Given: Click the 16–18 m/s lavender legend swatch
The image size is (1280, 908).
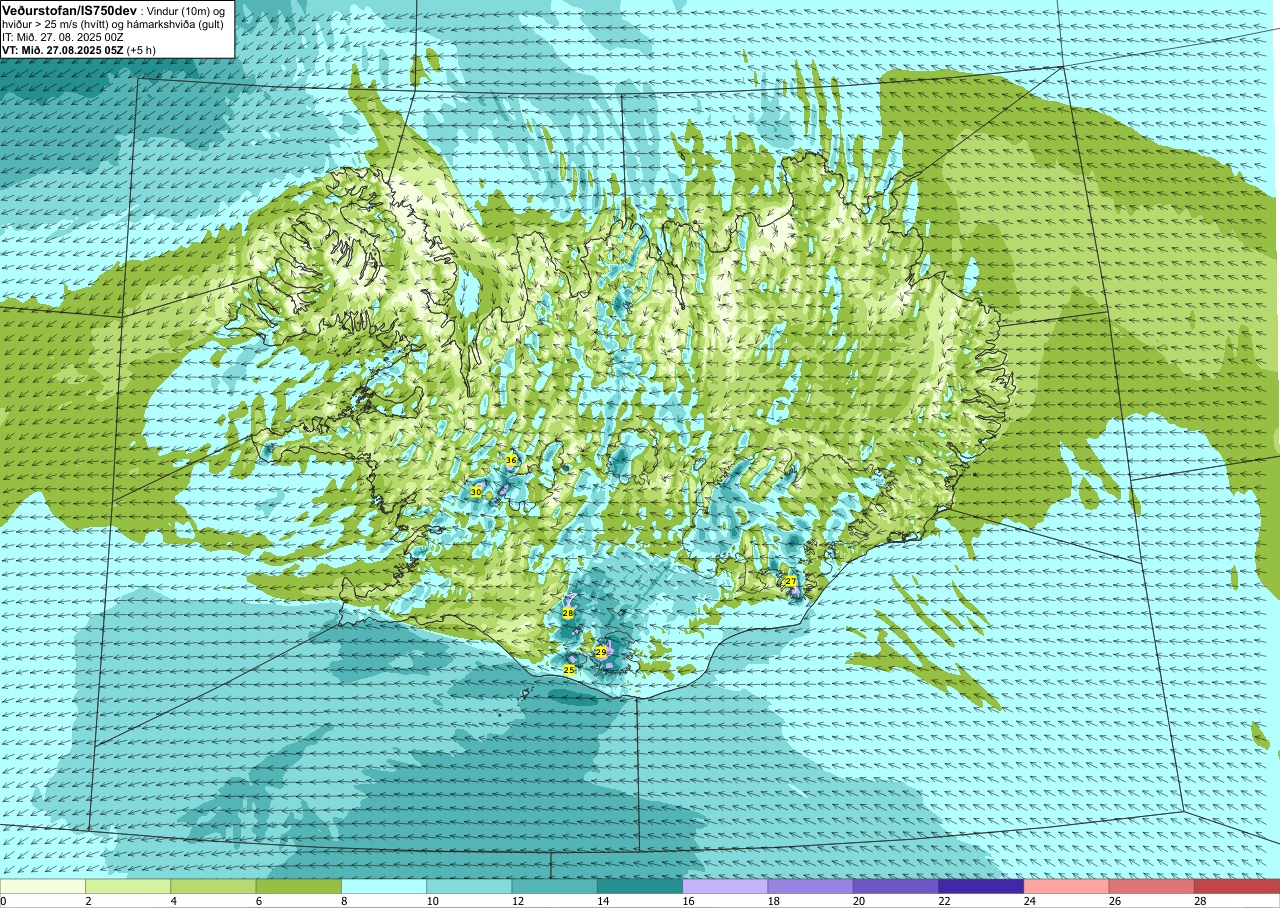Looking at the screenshot, I should (725, 886).
